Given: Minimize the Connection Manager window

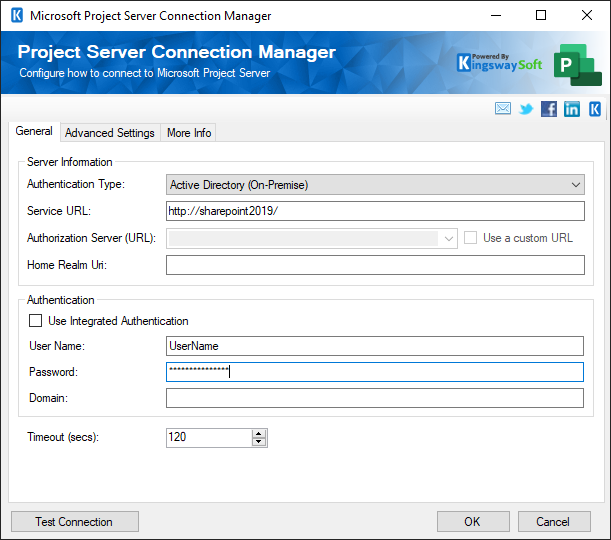Looking at the screenshot, I should tap(496, 16).
